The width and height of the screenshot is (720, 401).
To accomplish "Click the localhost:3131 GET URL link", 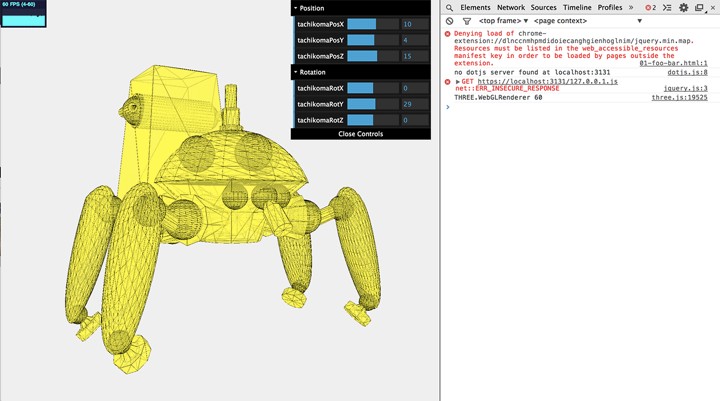I will click(547, 81).
